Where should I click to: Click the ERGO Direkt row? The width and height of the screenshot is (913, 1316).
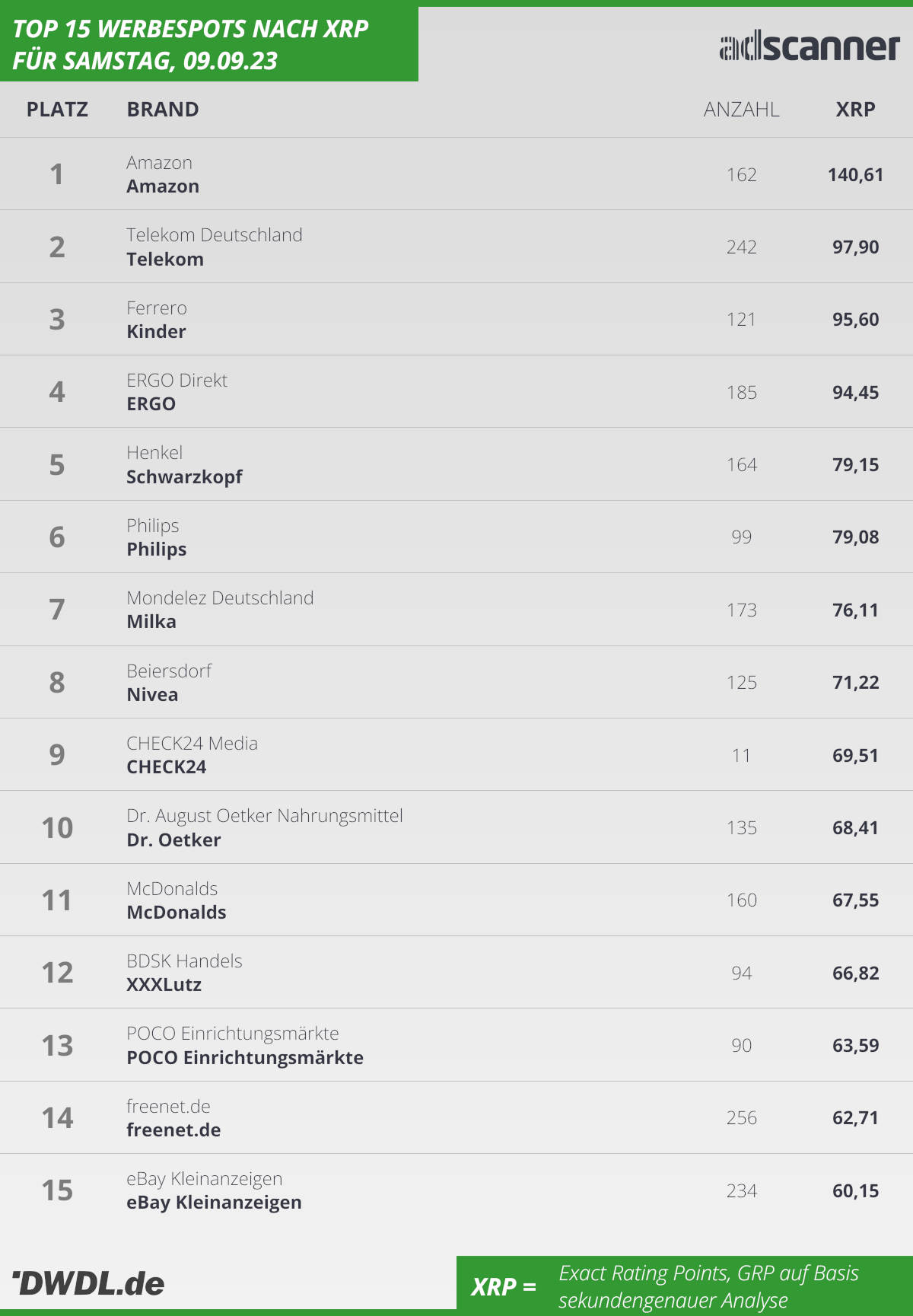point(456,392)
